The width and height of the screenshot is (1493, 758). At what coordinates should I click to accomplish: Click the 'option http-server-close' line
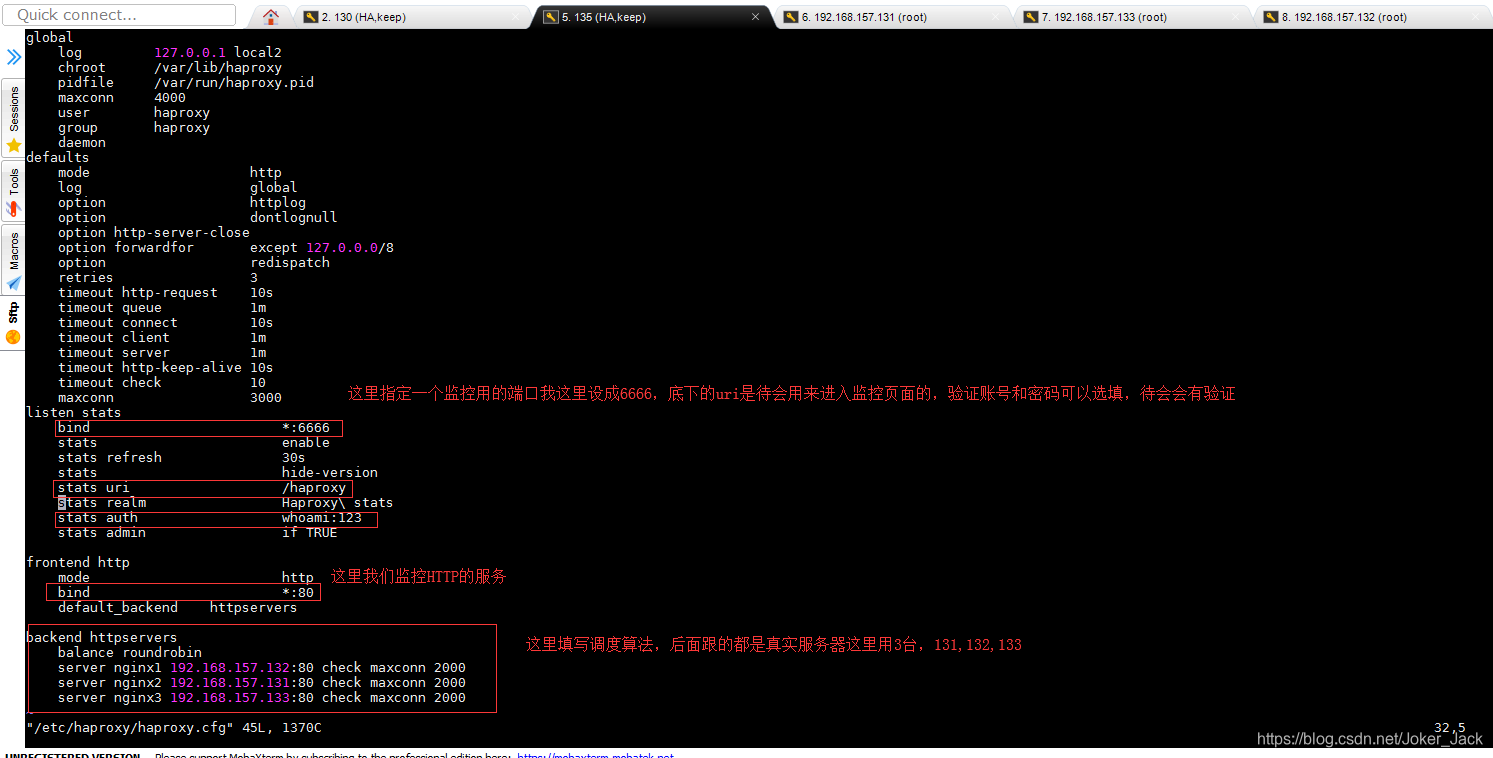click(154, 232)
